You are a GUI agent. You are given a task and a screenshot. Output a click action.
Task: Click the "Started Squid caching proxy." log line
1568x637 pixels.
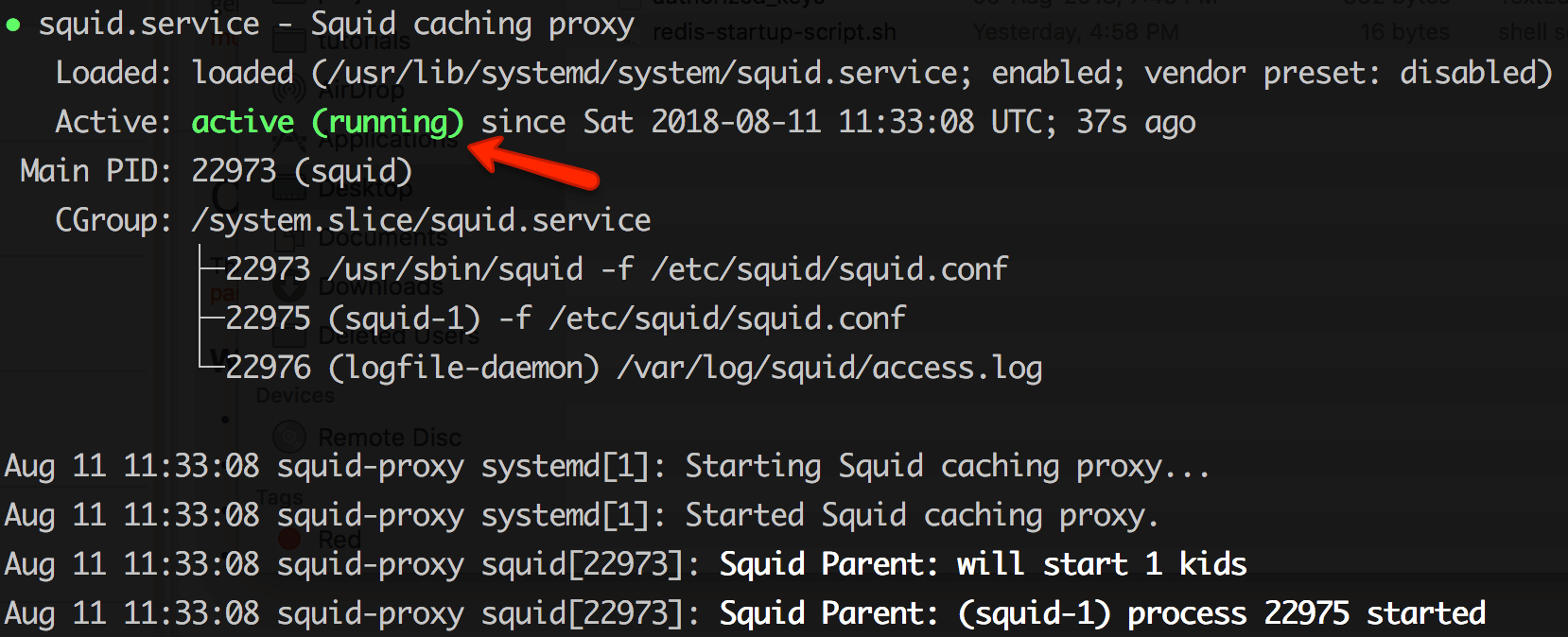coord(921,515)
